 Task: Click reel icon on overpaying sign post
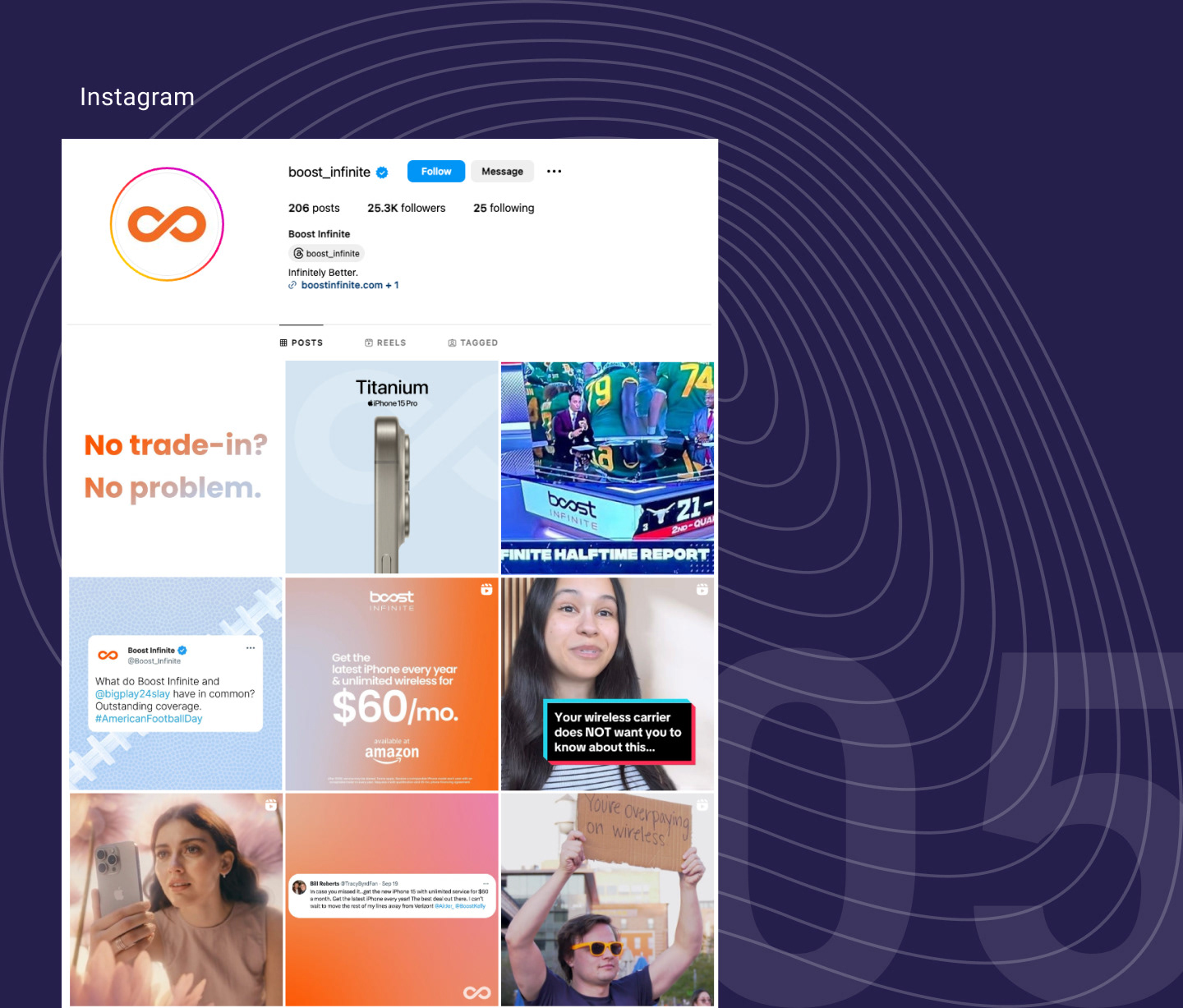[x=702, y=805]
